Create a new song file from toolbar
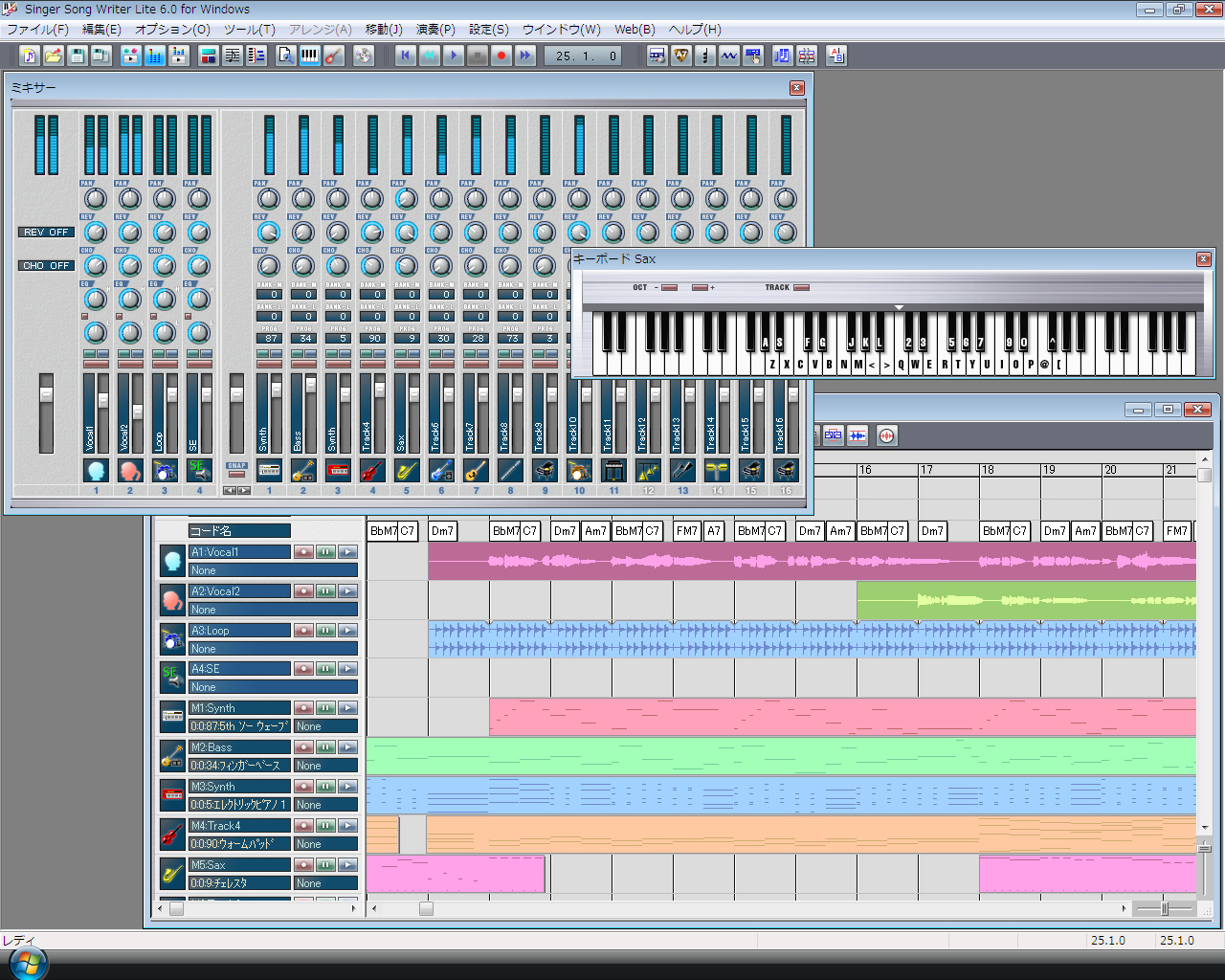 [x=30, y=56]
